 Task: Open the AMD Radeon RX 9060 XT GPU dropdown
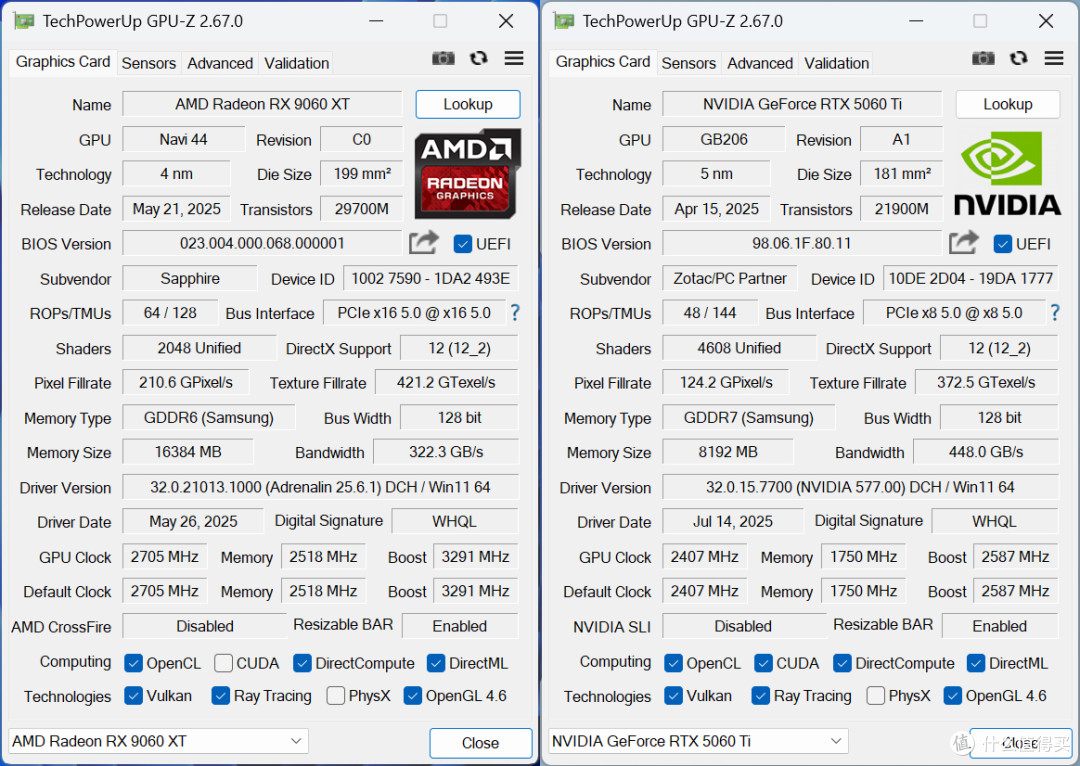tap(158, 741)
